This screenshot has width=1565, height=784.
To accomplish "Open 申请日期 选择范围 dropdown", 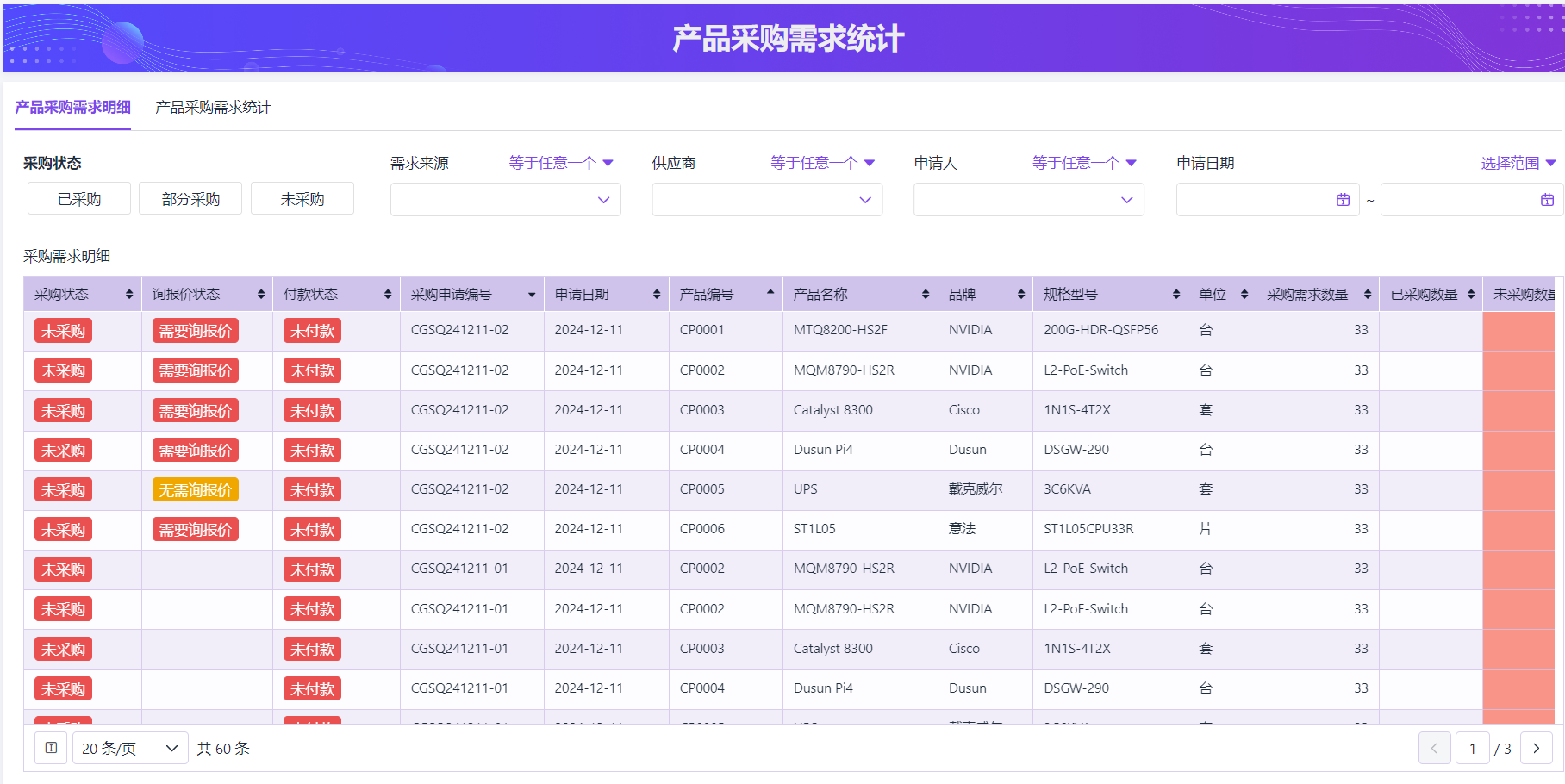I will point(1518,163).
